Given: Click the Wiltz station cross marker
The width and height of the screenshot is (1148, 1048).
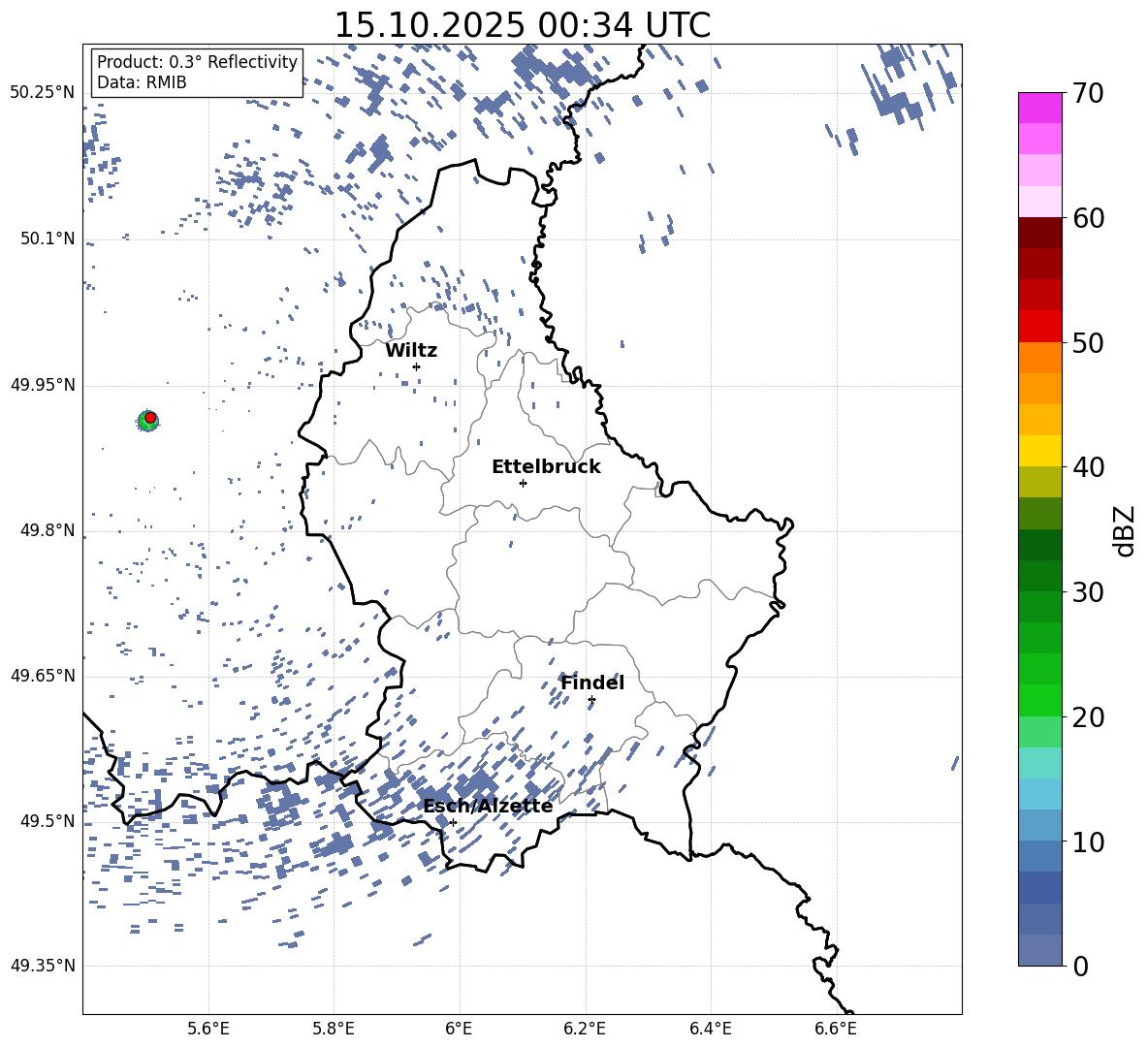Looking at the screenshot, I should 417,366.
